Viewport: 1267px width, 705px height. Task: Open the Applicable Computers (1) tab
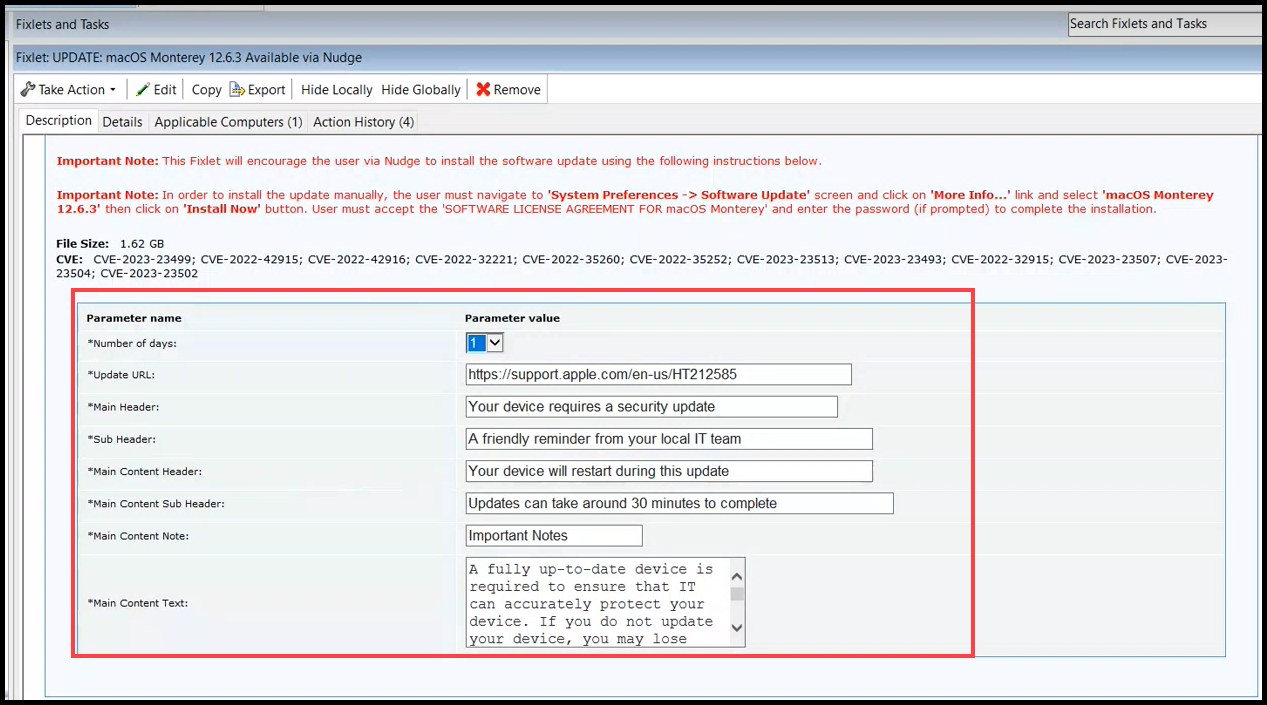[x=228, y=122]
